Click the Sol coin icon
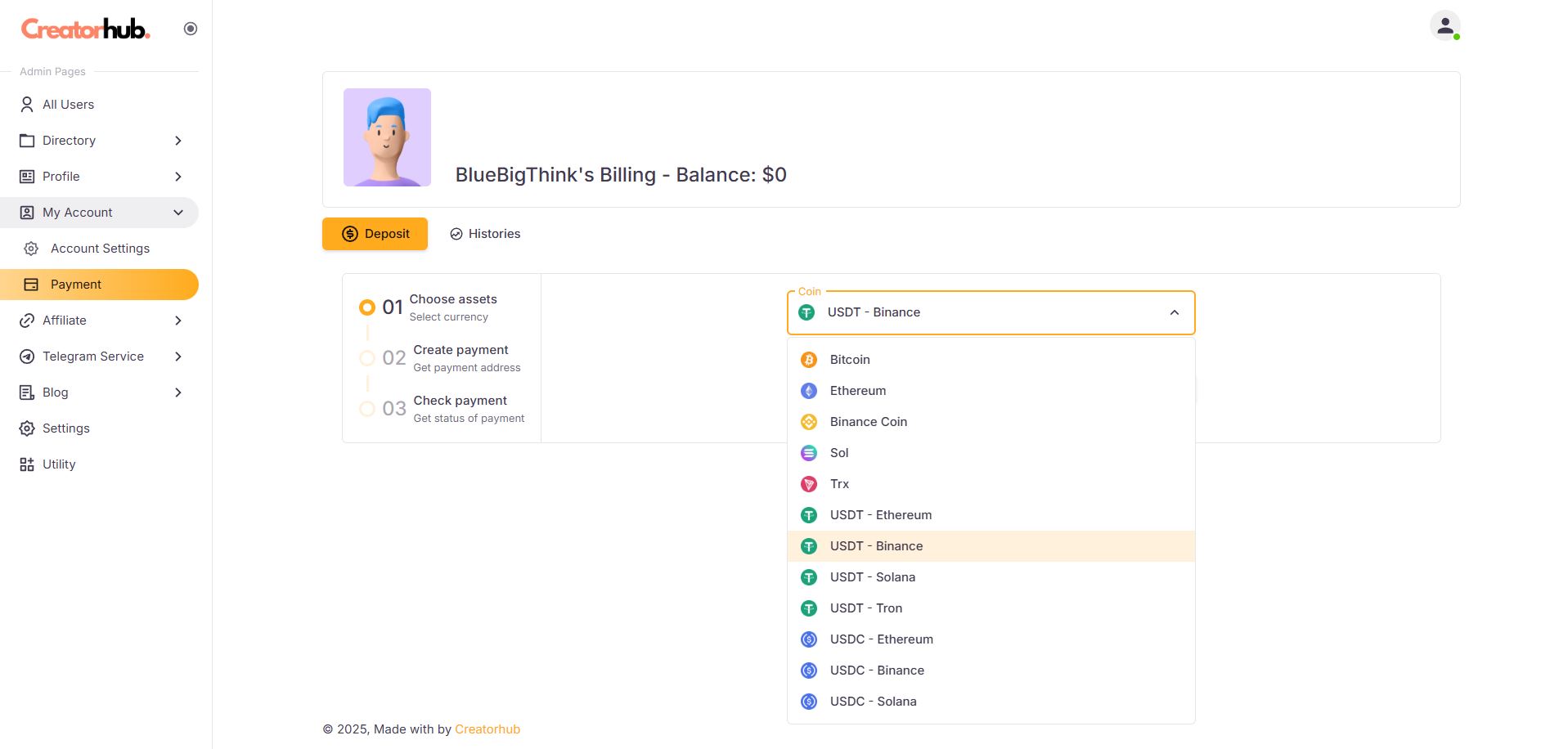1568x749 pixels. pyautogui.click(x=808, y=453)
